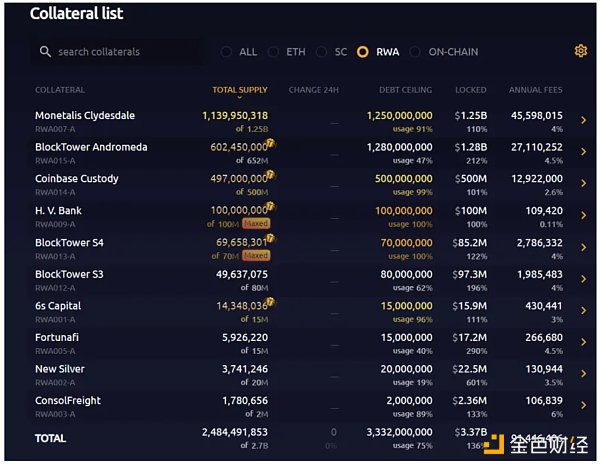Viewport: 600px width, 466px height.
Task: Open the ConsolFreight collateral name
Action: 68,401
